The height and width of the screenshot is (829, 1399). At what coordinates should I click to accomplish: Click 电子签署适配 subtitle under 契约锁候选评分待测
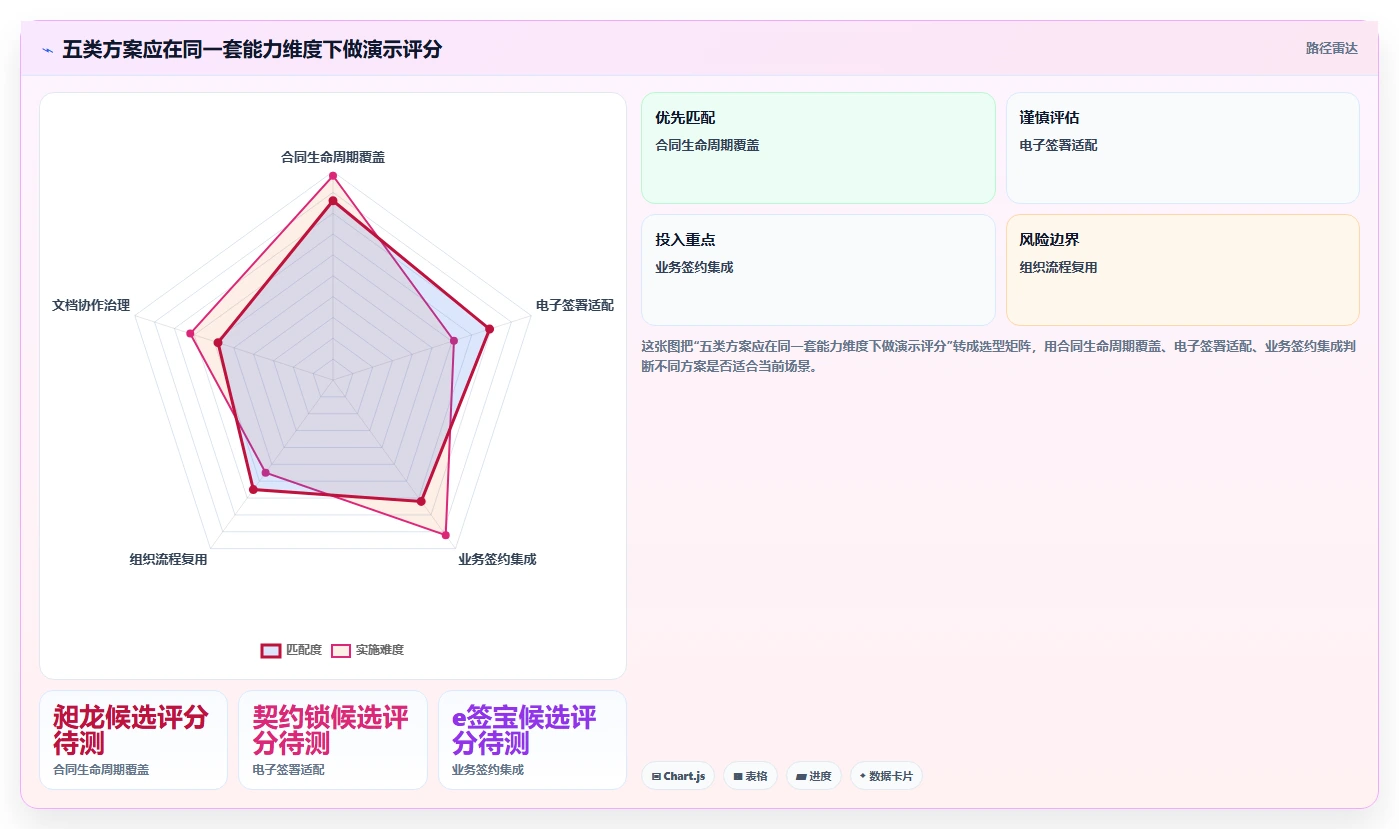click(x=289, y=770)
